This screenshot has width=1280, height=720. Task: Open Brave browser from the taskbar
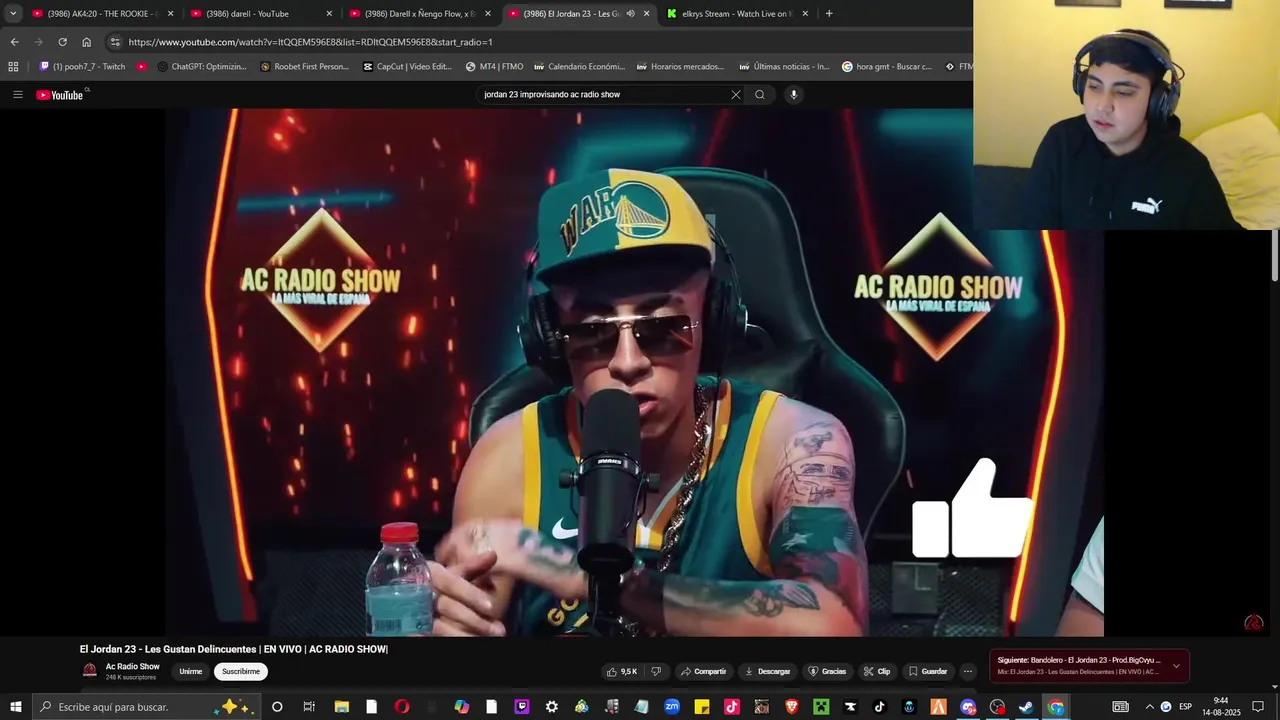click(792, 707)
